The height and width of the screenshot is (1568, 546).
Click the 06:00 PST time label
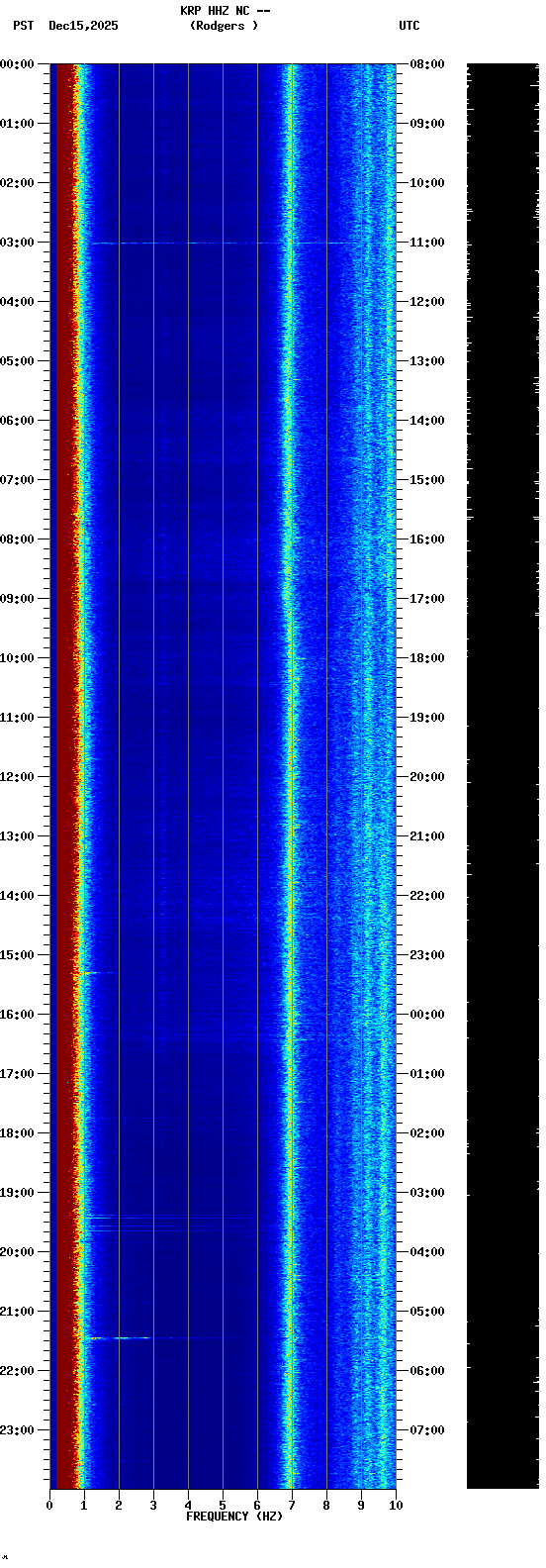point(18,421)
